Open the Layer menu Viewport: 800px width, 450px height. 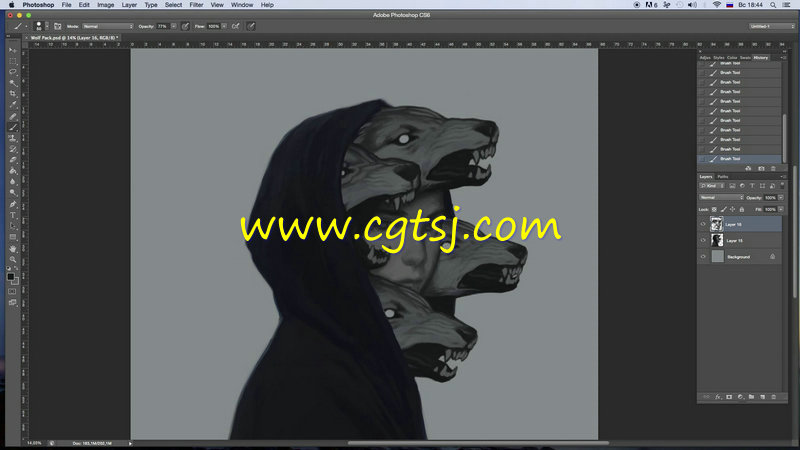point(129,5)
